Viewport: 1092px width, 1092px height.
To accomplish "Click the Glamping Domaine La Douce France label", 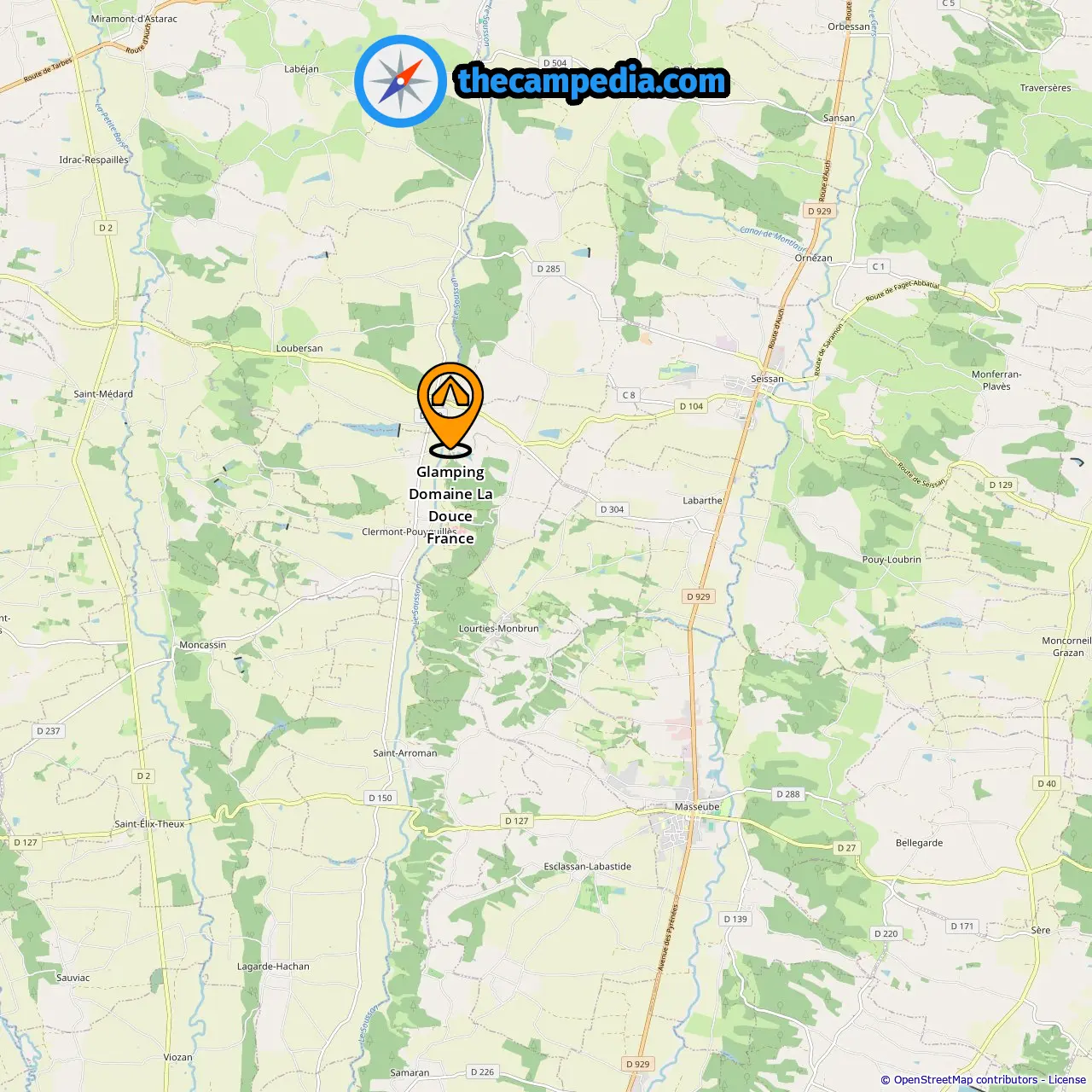I will tap(450, 505).
